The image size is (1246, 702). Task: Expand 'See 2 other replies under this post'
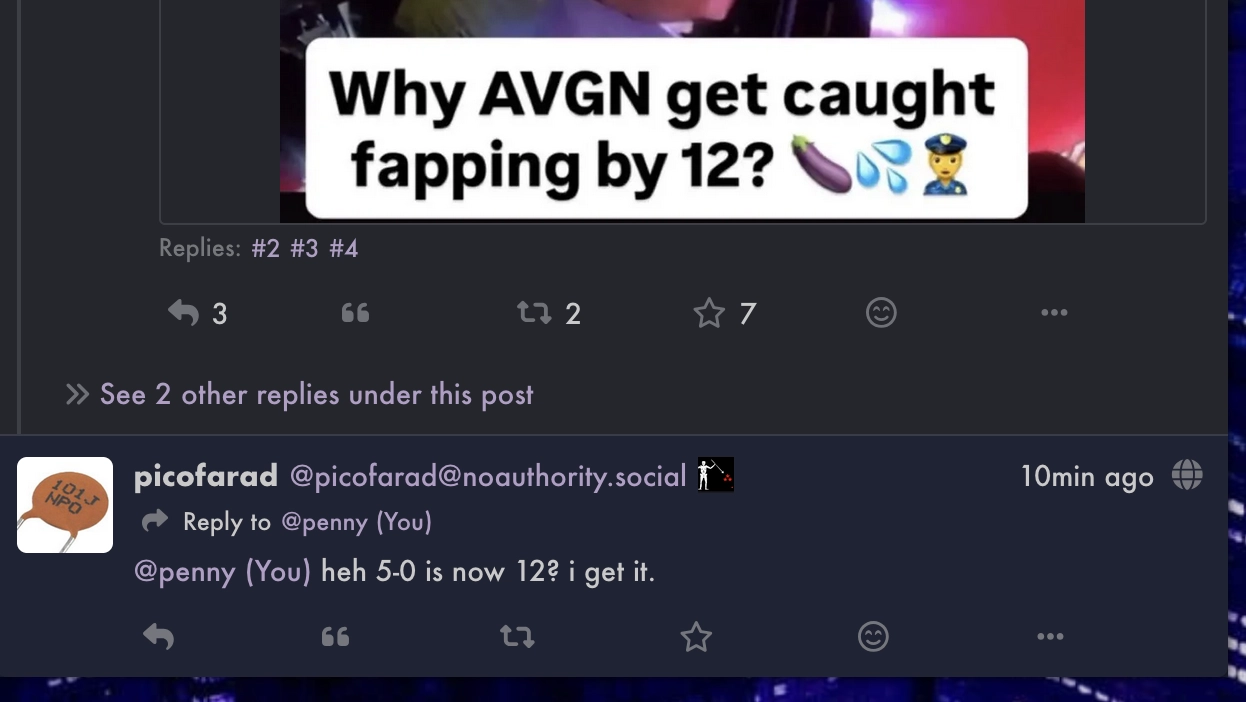coord(299,395)
